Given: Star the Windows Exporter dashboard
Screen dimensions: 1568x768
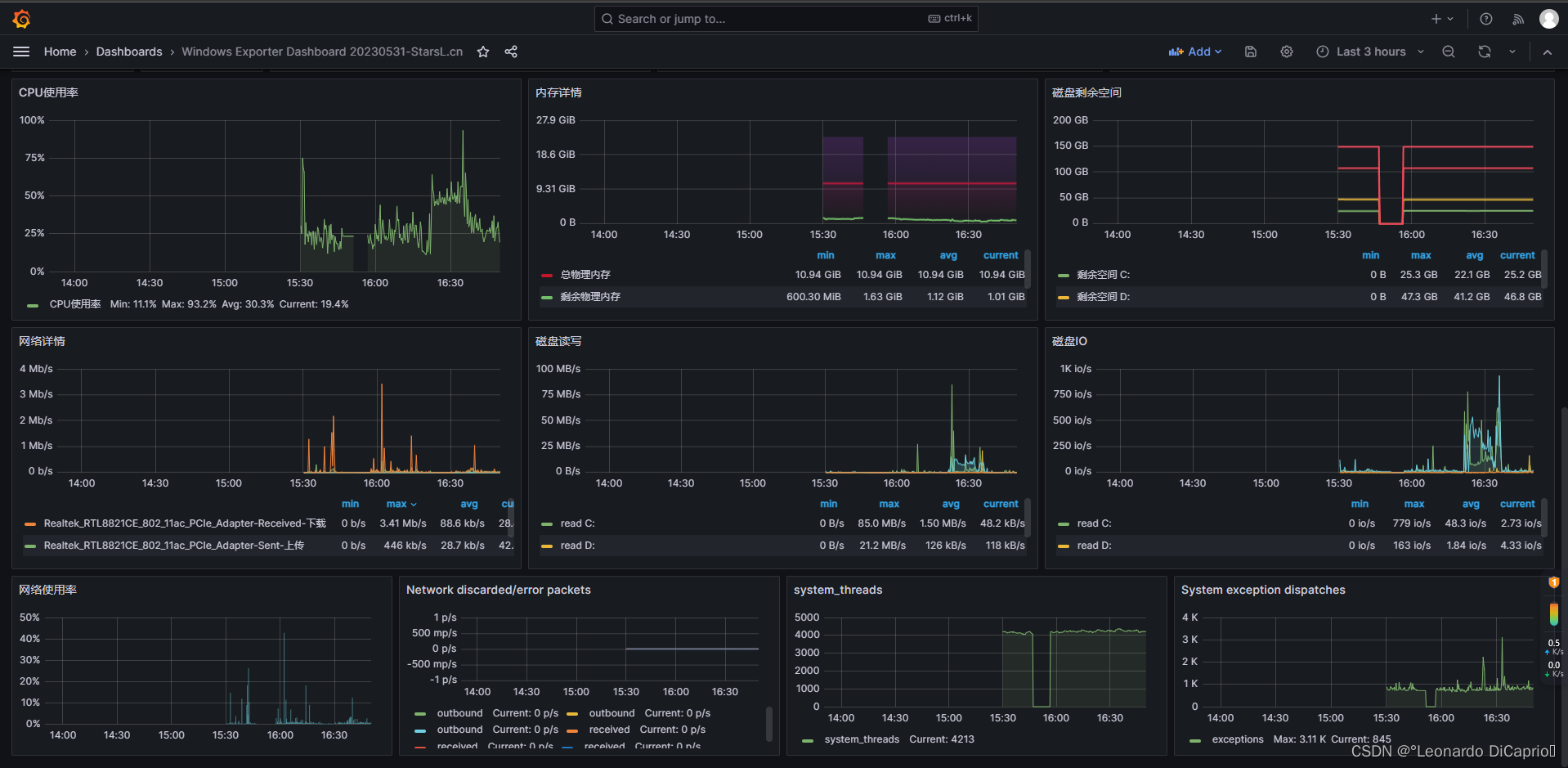Looking at the screenshot, I should point(482,52).
